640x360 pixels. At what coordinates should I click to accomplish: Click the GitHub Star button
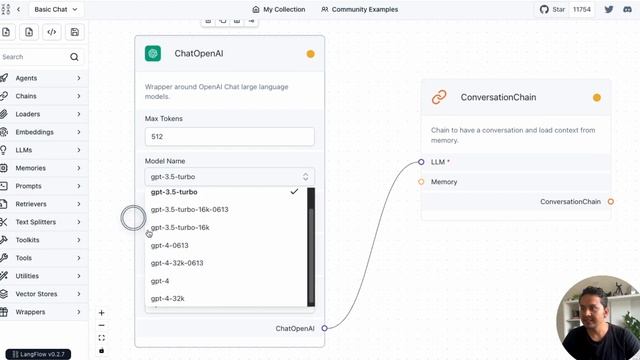coord(552,9)
